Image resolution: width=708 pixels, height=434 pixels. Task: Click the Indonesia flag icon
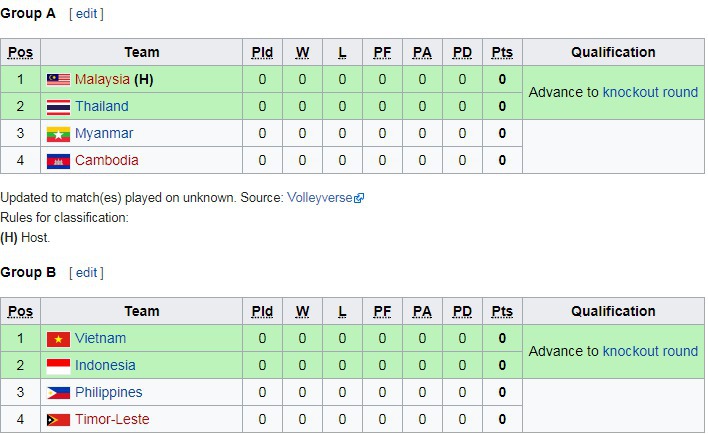click(58, 366)
